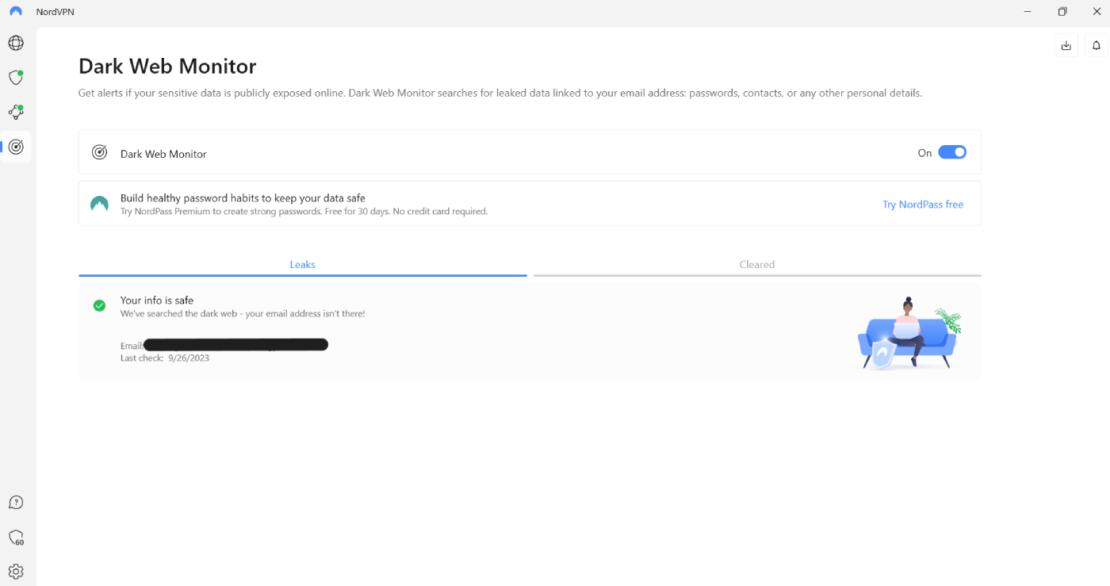The width and height of the screenshot is (1110, 586).
Task: Click the green checkmark safe status icon
Action: [x=99, y=306]
